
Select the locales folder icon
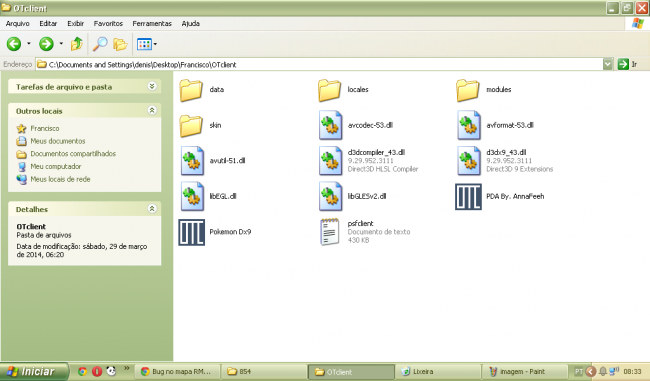click(330, 90)
